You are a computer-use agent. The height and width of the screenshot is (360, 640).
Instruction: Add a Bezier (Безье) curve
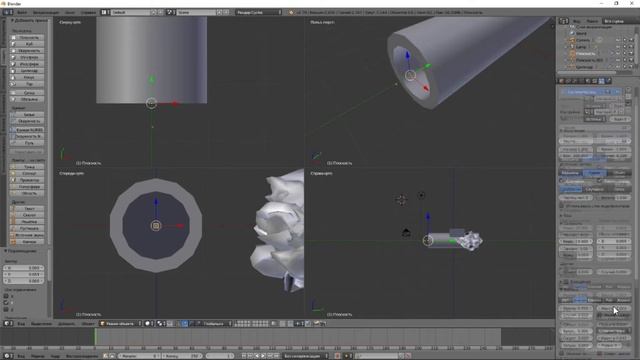(28, 115)
